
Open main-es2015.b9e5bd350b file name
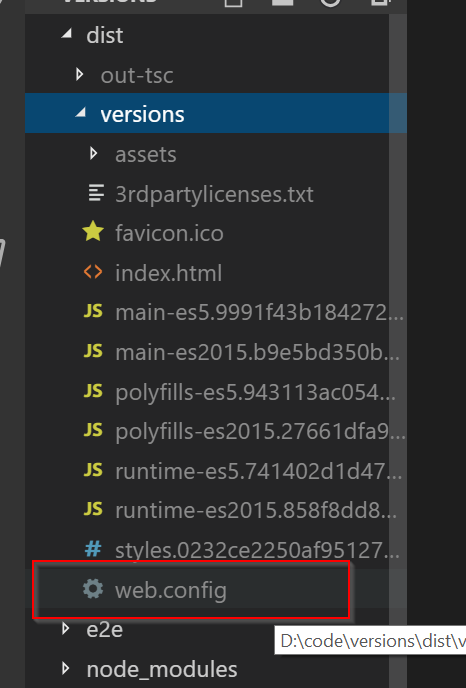pyautogui.click(x=258, y=352)
